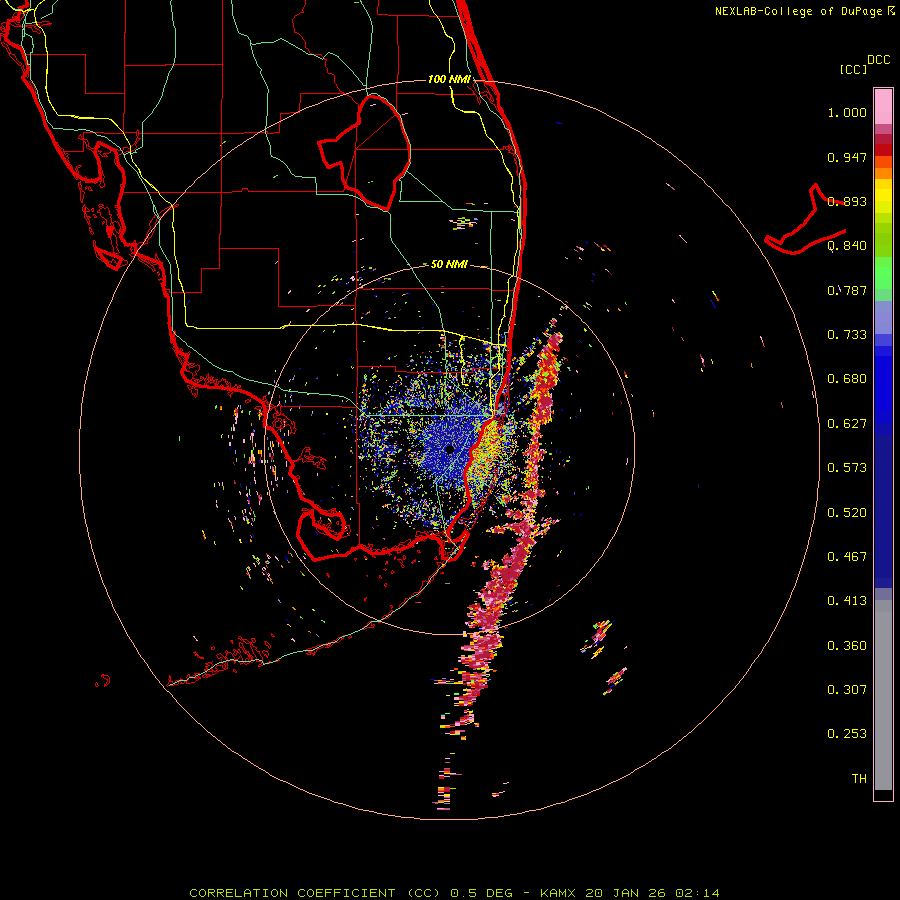The width and height of the screenshot is (900, 900).
Task: Click the 0.573 scale value
Action: (x=847, y=468)
